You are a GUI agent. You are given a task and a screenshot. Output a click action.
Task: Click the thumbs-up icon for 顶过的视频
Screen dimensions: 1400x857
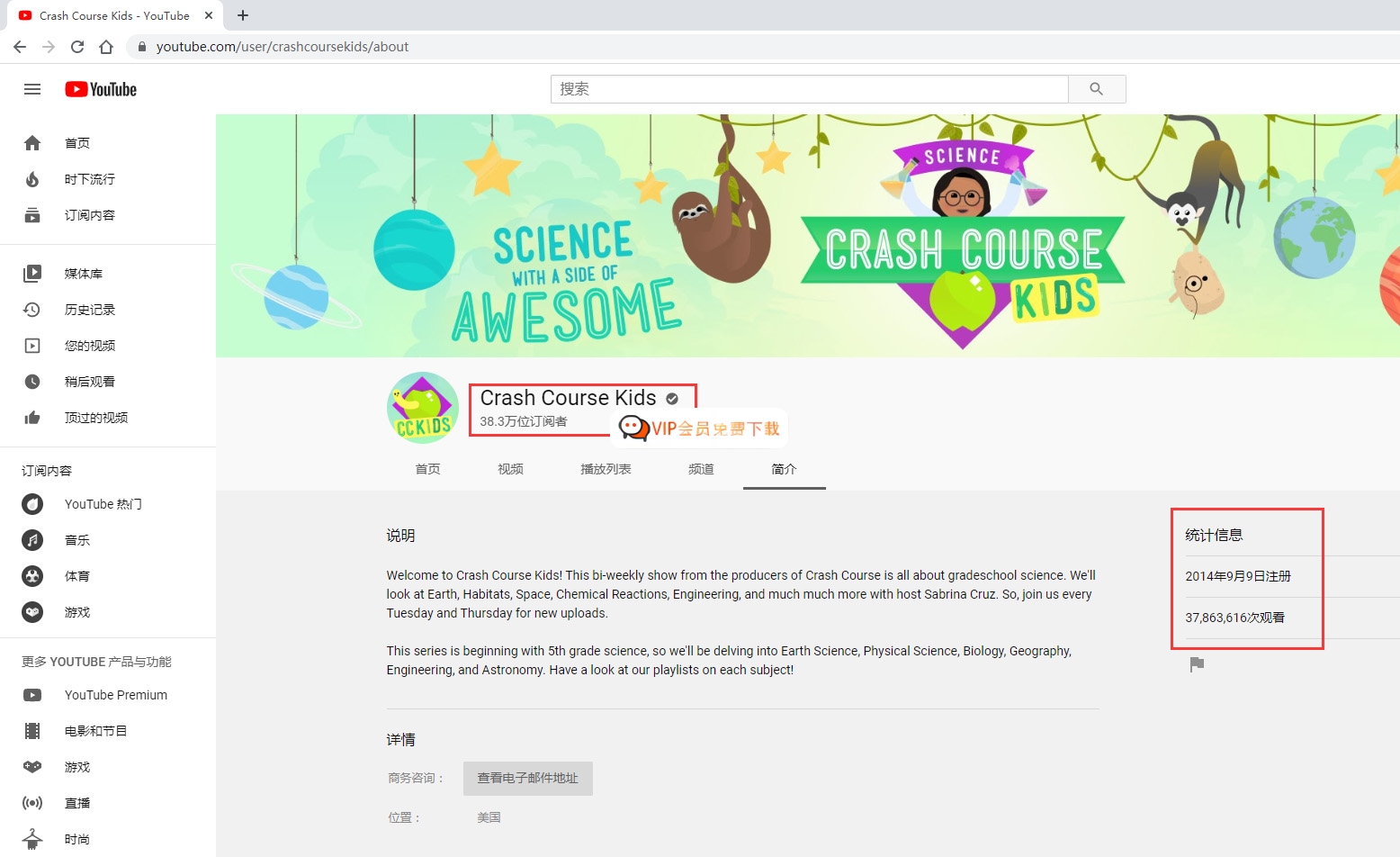coord(32,418)
